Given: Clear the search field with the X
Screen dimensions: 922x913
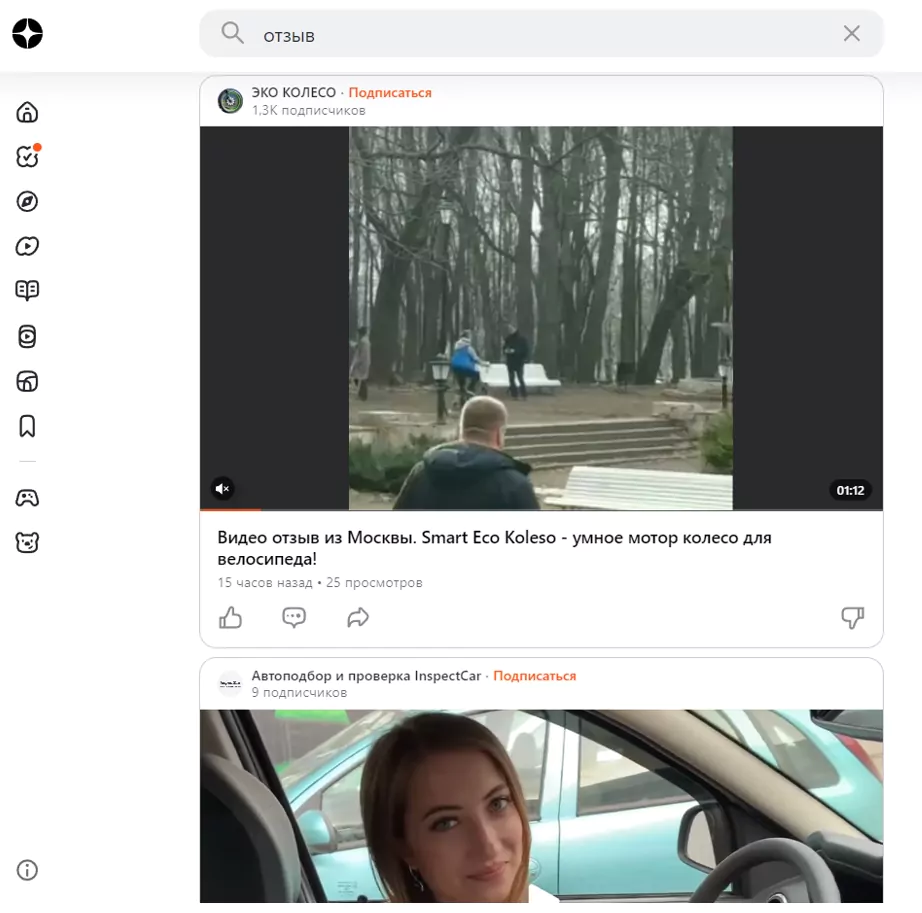Looking at the screenshot, I should coord(851,34).
